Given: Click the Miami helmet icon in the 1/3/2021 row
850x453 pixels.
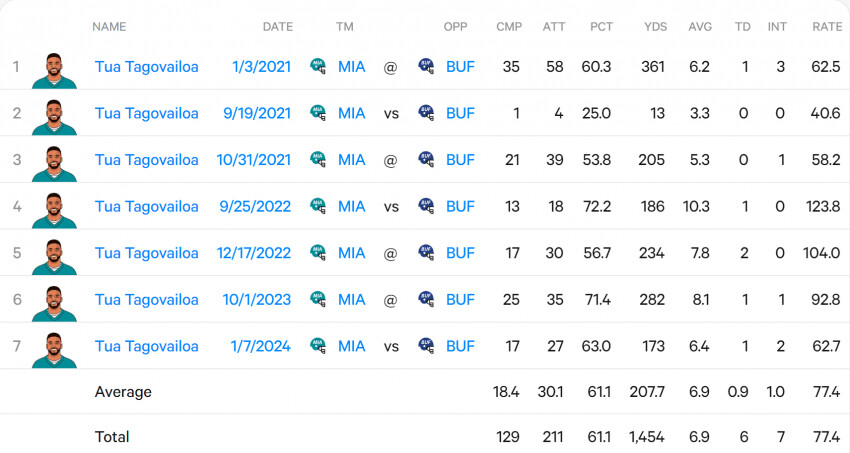Looking at the screenshot, I should tap(318, 67).
